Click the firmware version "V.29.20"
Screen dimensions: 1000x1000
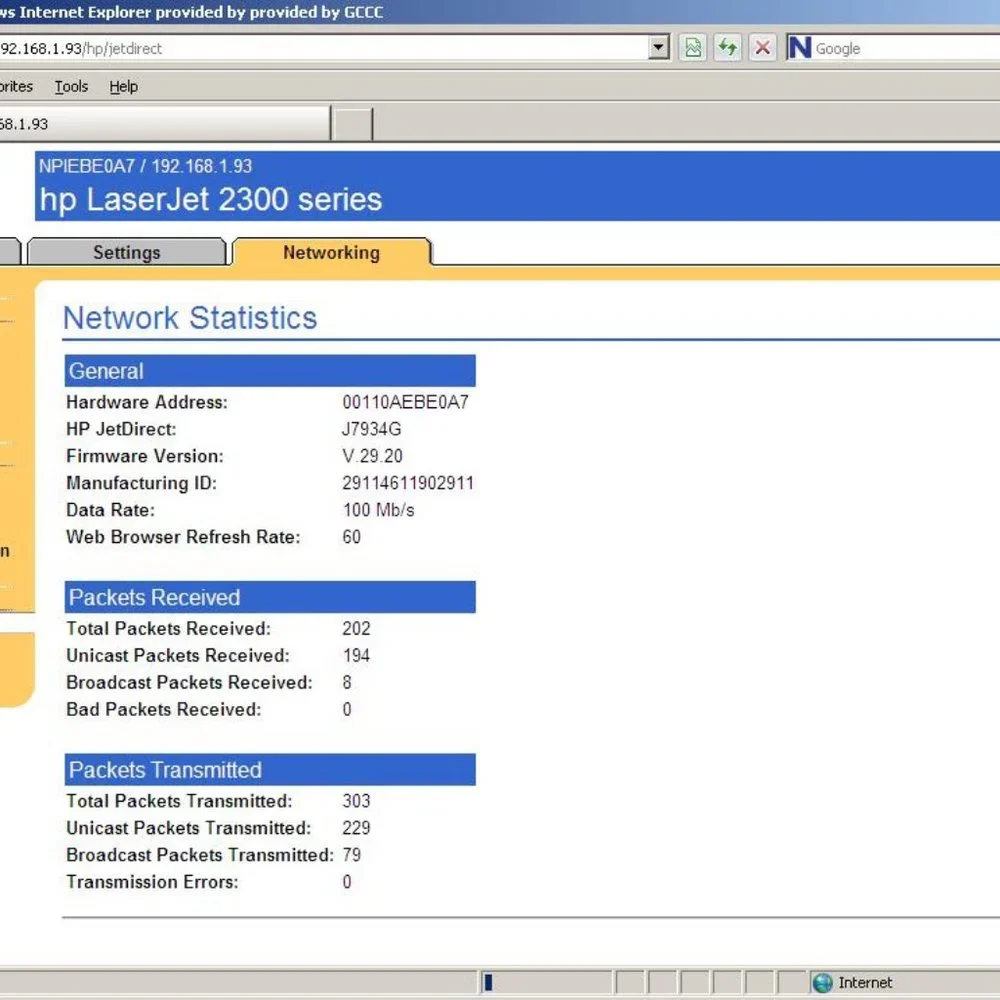pyautogui.click(x=372, y=455)
